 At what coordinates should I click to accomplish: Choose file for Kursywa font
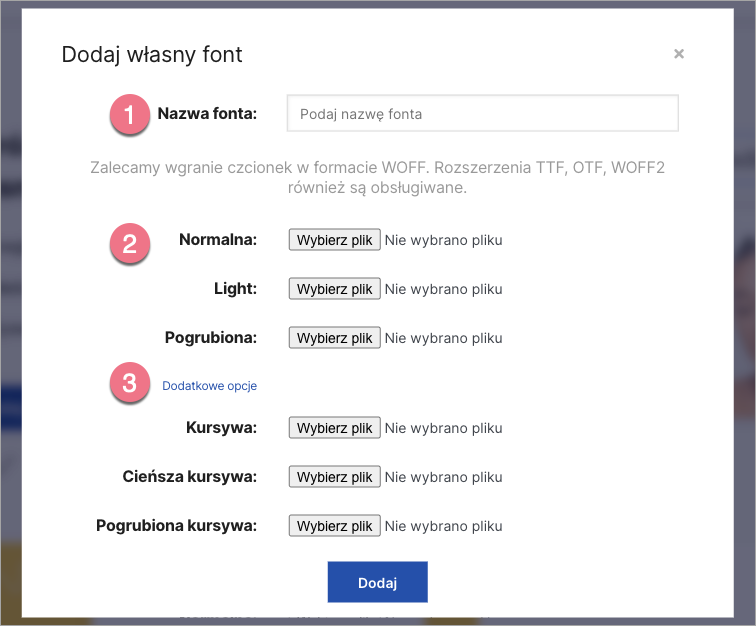[x=334, y=428]
